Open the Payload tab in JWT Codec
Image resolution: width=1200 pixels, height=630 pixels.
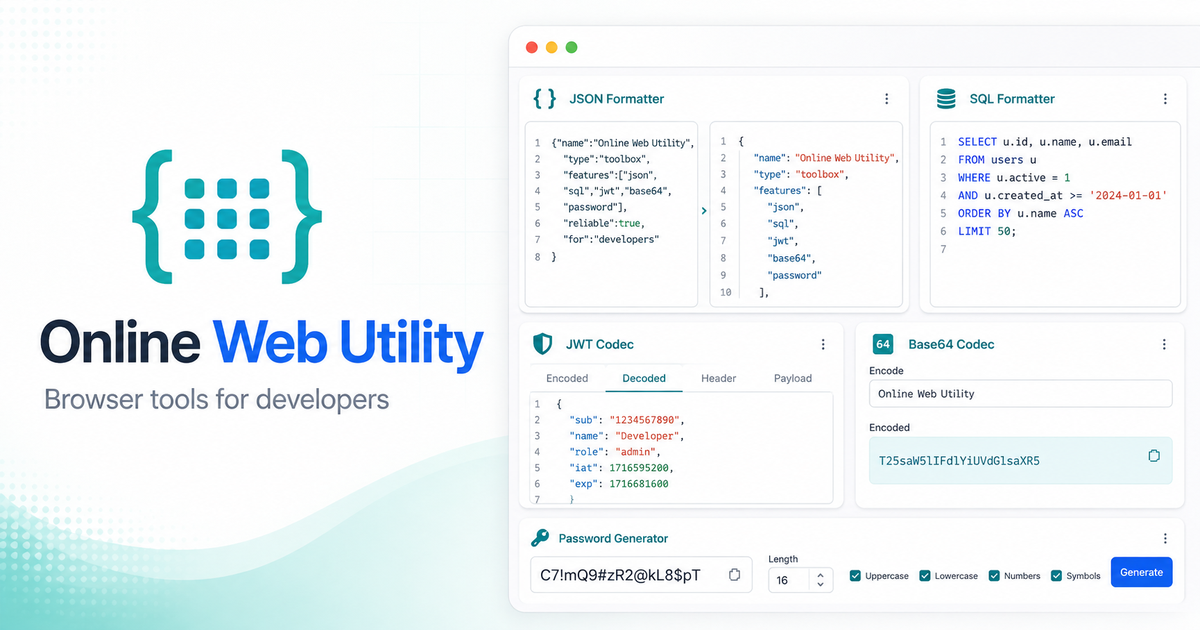(793, 378)
